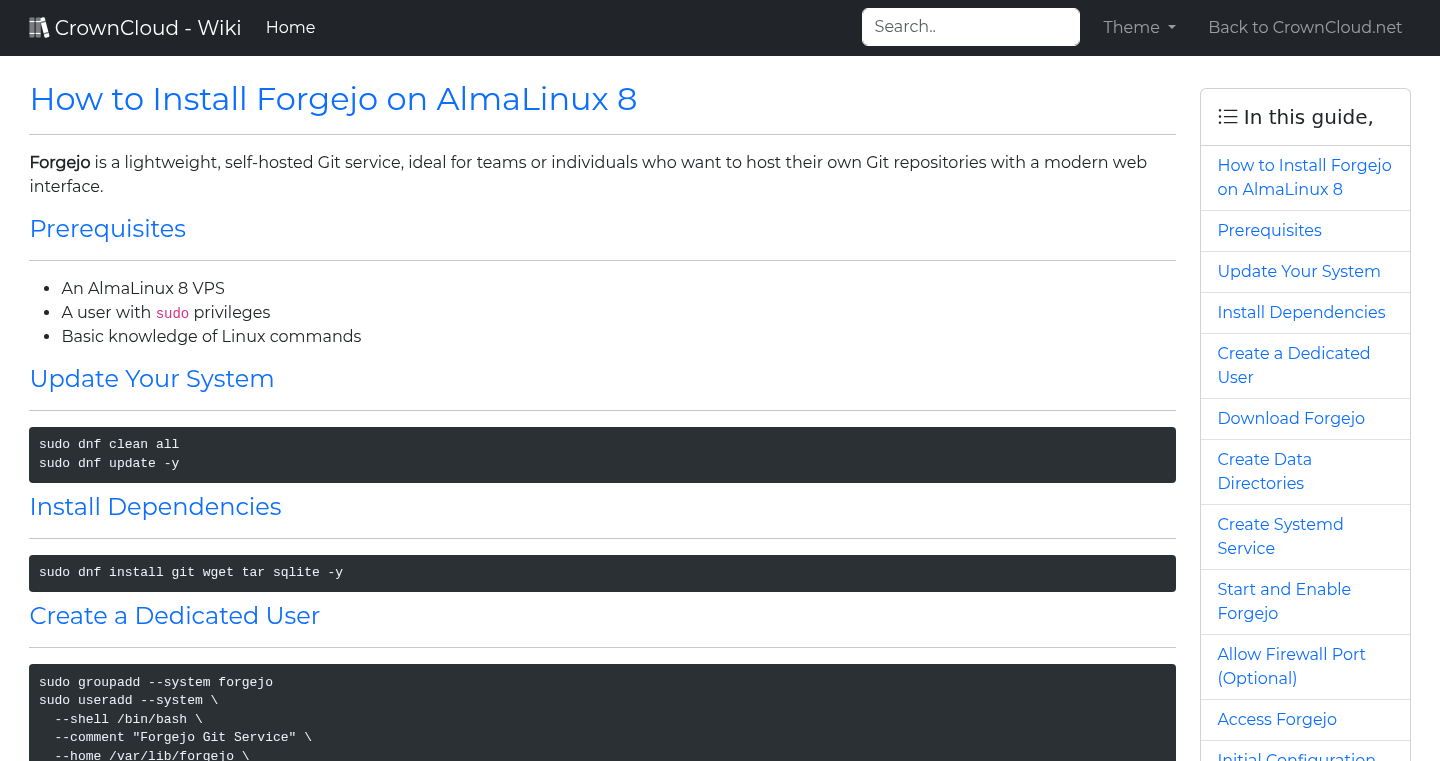Select 'Access Forgejo' from the guide list
This screenshot has height=761, width=1440.
[x=1277, y=719]
